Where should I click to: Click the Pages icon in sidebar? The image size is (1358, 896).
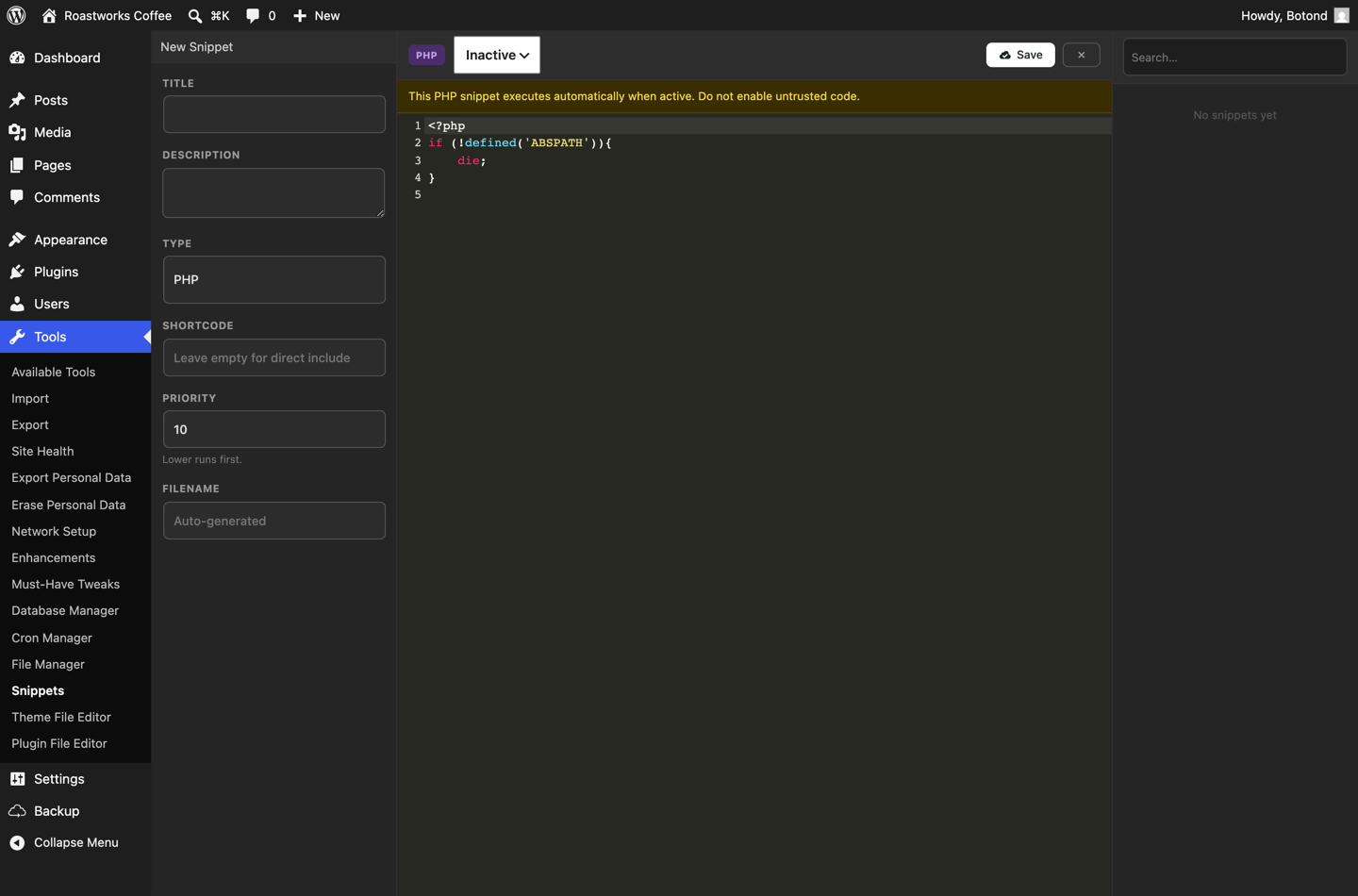[x=17, y=165]
